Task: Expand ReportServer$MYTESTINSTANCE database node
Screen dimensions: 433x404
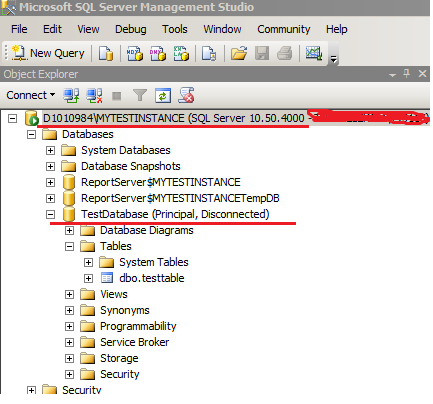Action: point(50,182)
